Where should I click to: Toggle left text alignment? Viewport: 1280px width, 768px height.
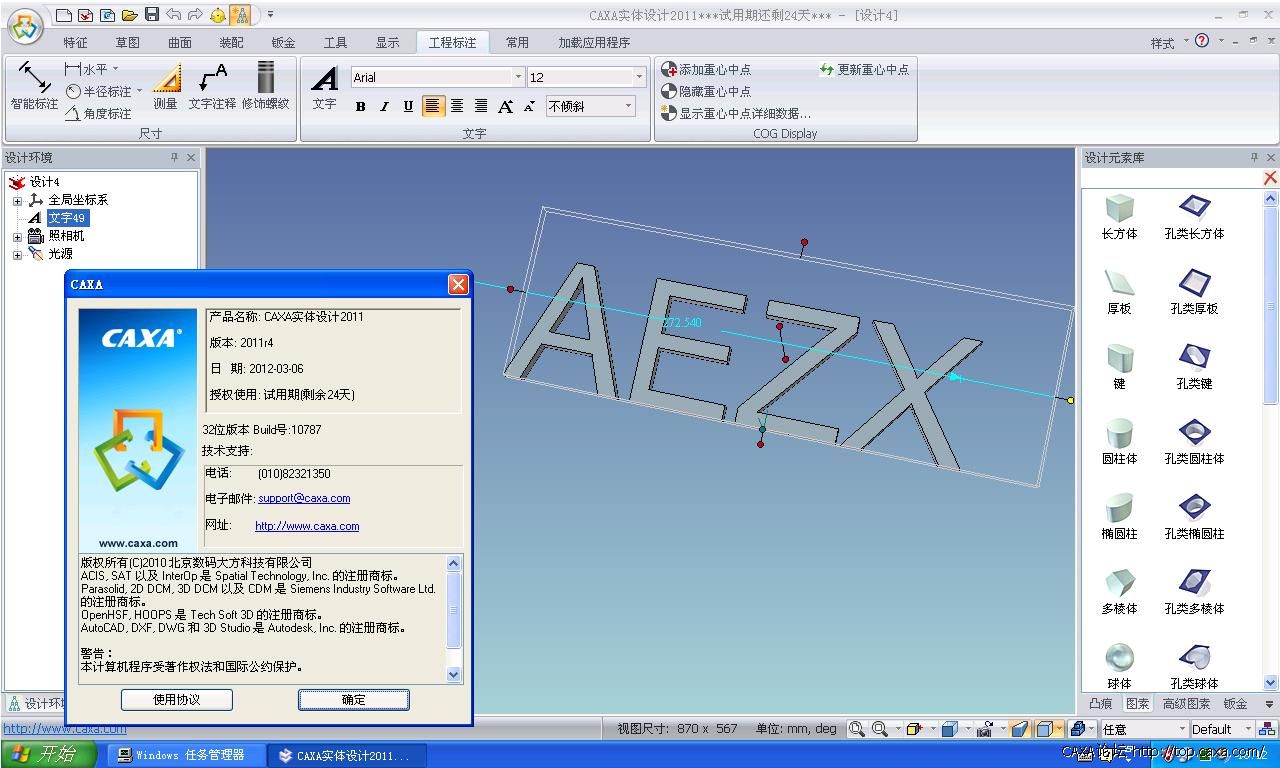(433, 106)
